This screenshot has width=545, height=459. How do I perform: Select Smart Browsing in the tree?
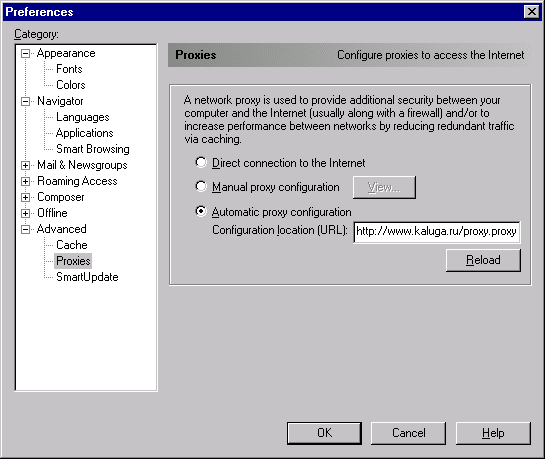(x=93, y=149)
